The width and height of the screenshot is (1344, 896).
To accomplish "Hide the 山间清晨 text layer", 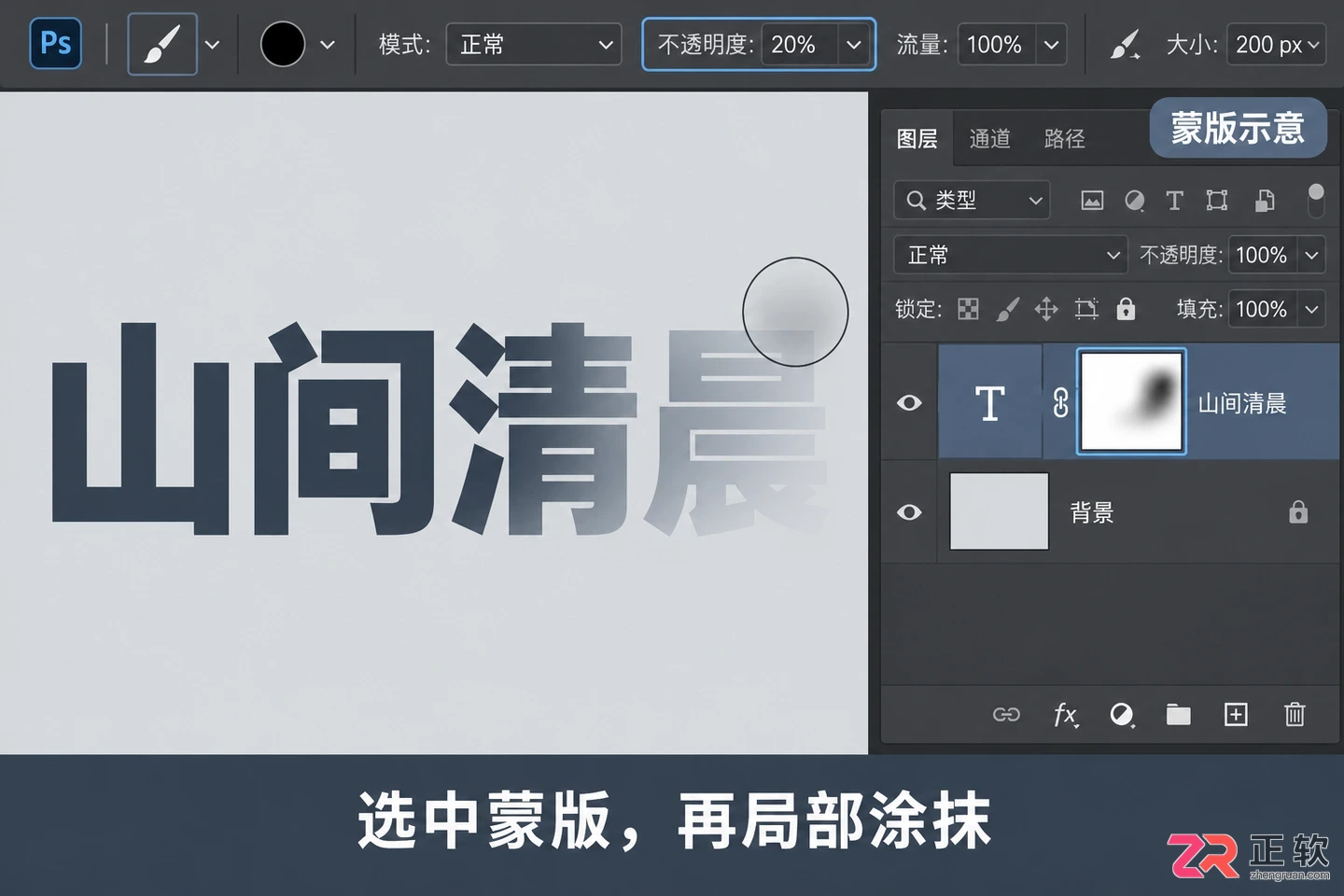I will [x=909, y=402].
